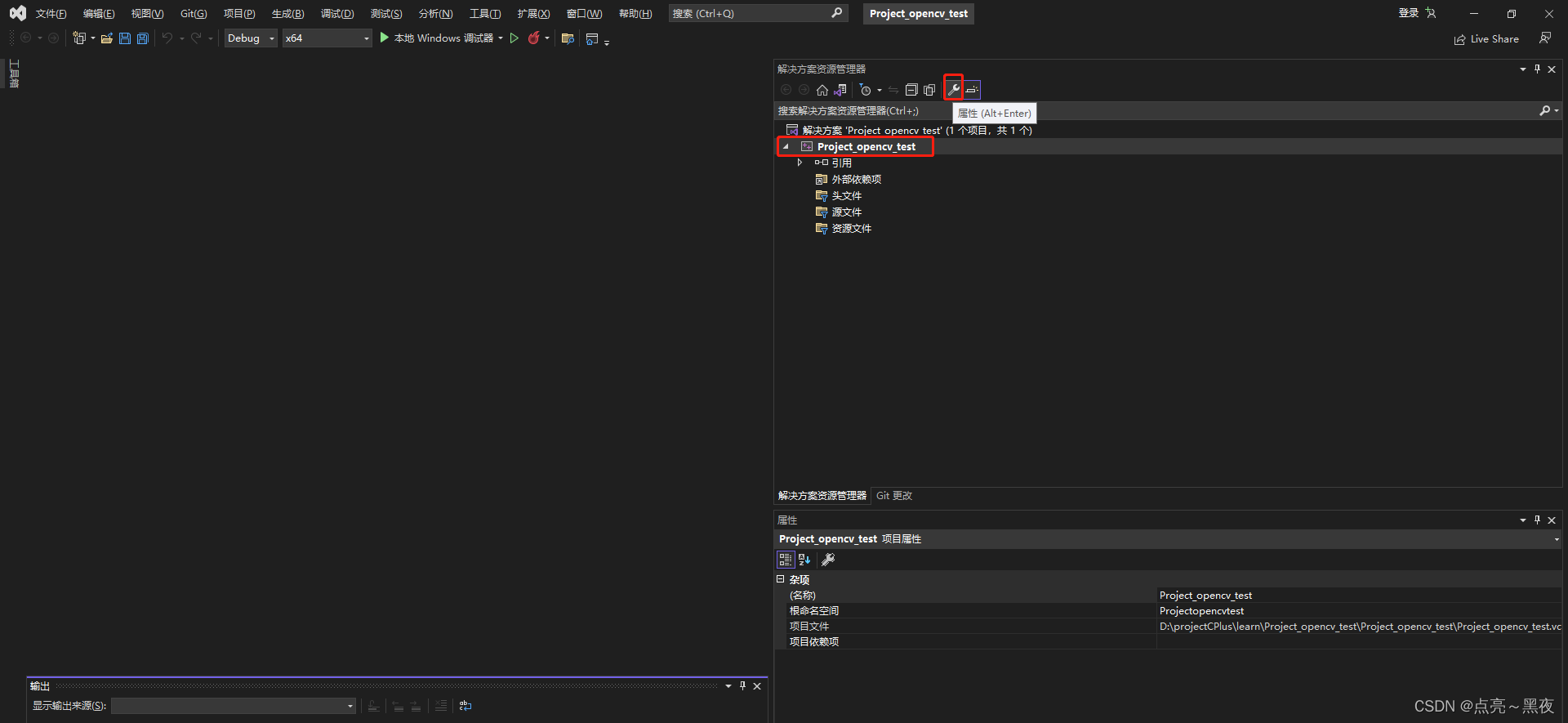Viewport: 1568px width, 723px height.
Task: Close the 输出 Output panel
Action: point(757,686)
